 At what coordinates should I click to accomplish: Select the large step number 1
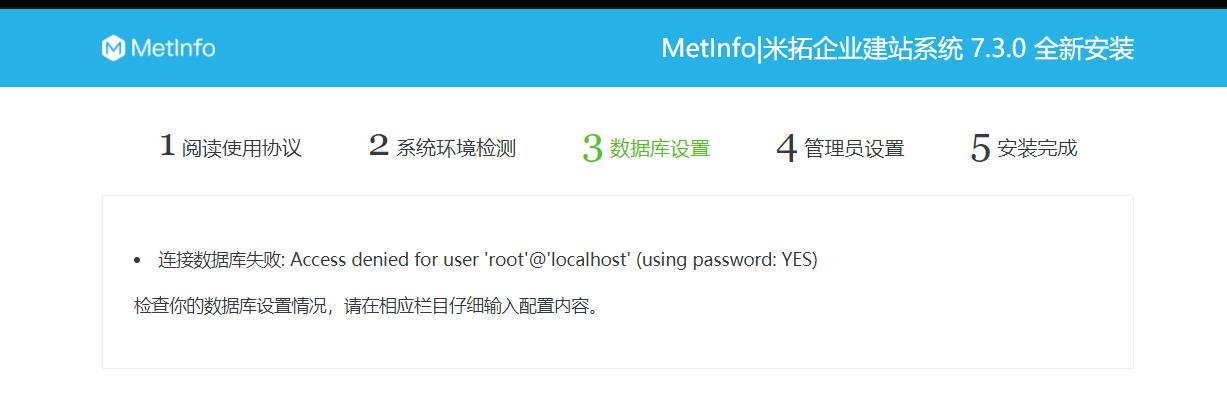pos(167,146)
